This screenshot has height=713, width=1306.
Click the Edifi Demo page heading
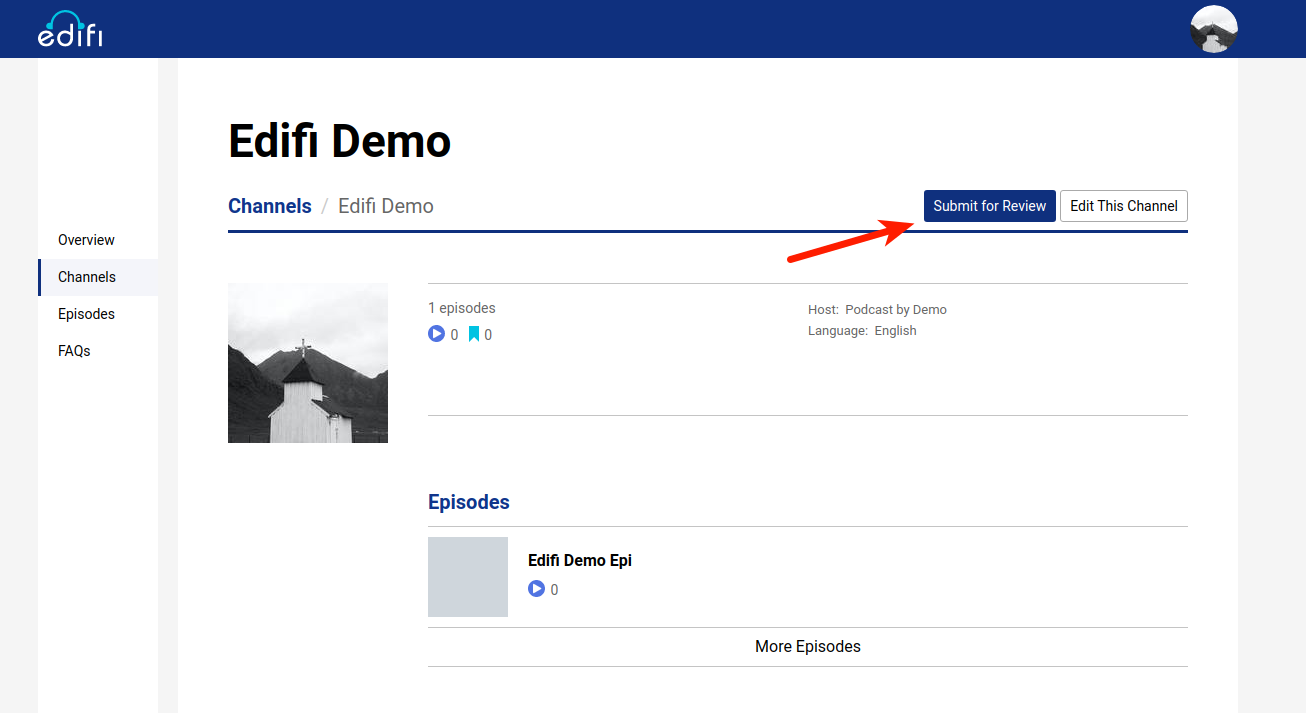click(x=340, y=141)
